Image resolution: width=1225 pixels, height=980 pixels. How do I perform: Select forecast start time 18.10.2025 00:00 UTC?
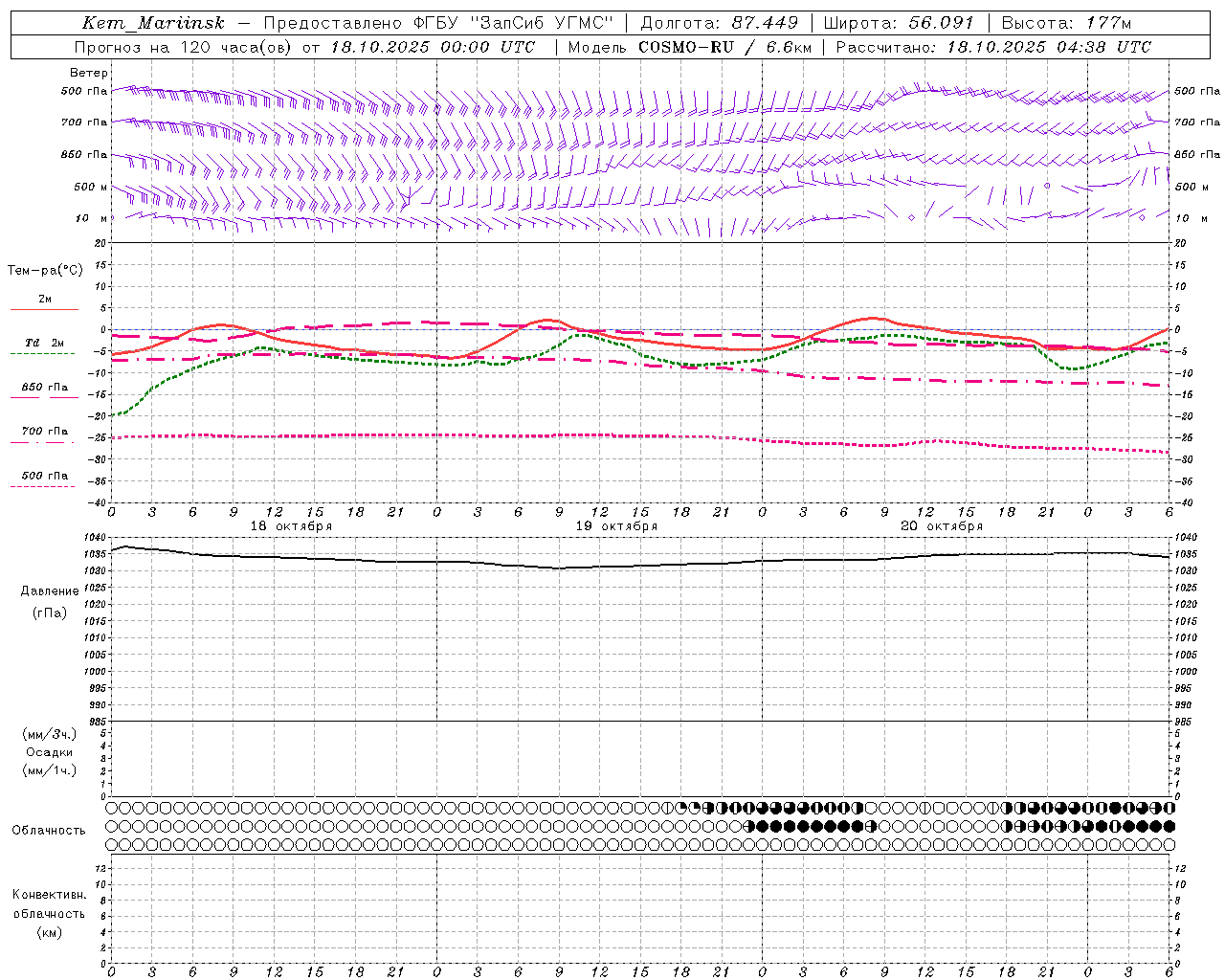tap(434, 47)
